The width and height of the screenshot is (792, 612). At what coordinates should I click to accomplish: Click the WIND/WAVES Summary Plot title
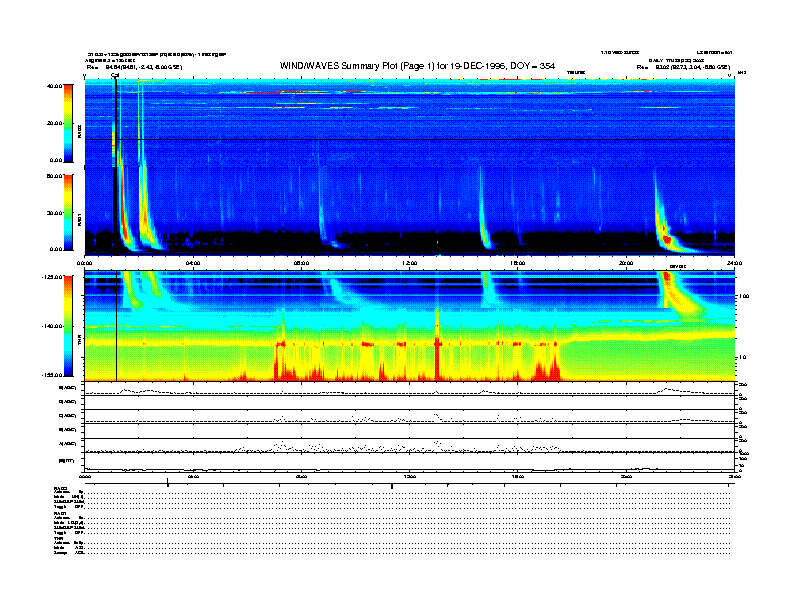417,66
